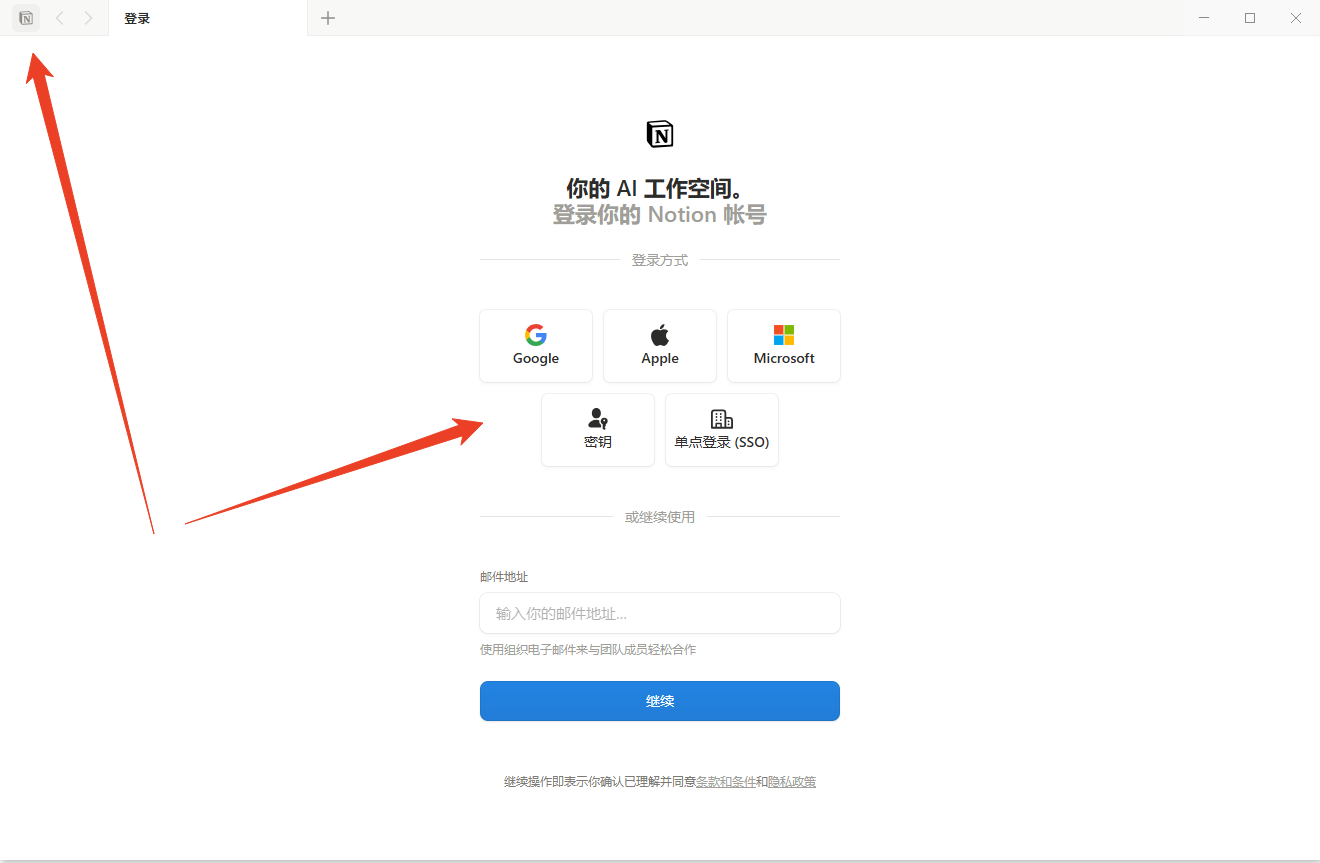Click the Apple logo icon
Image resolution: width=1320 pixels, height=863 pixels.
coord(659,333)
